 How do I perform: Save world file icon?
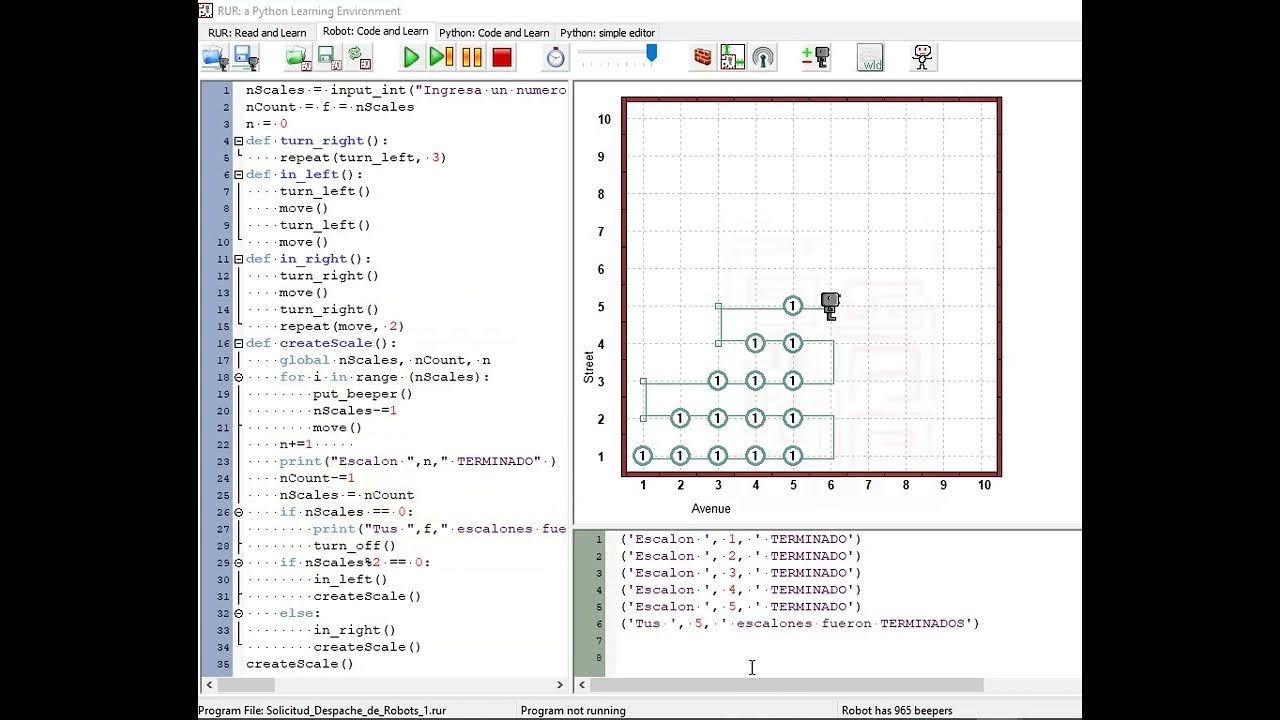pyautogui.click(x=328, y=58)
